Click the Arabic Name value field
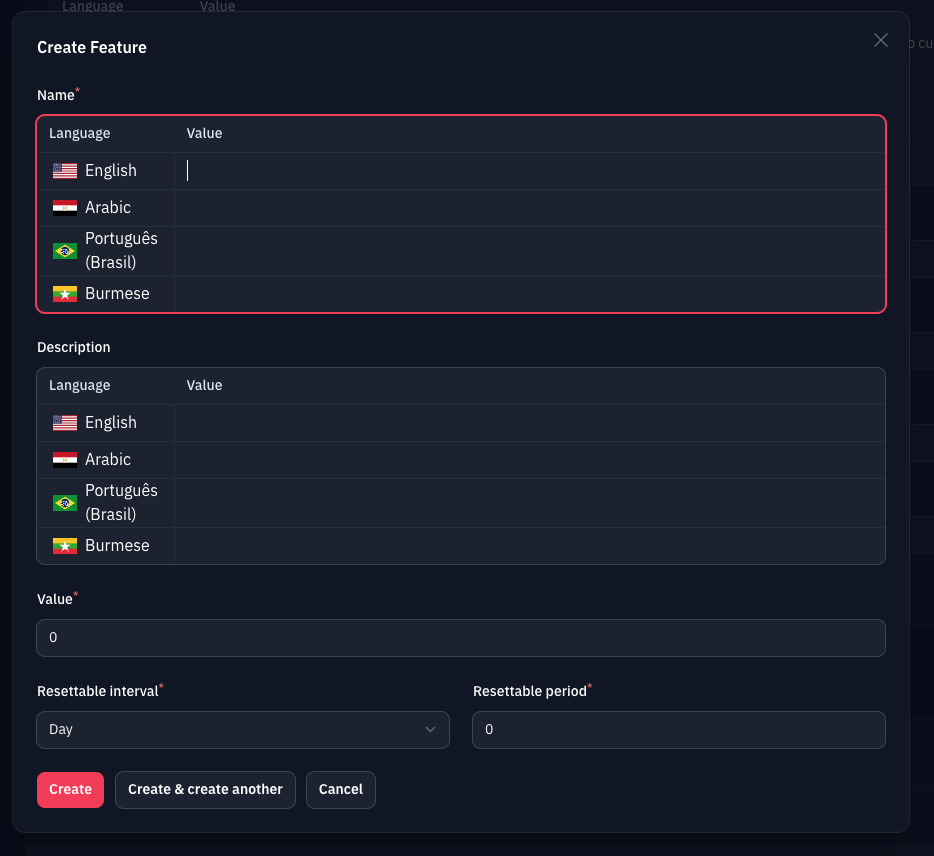 click(x=530, y=208)
